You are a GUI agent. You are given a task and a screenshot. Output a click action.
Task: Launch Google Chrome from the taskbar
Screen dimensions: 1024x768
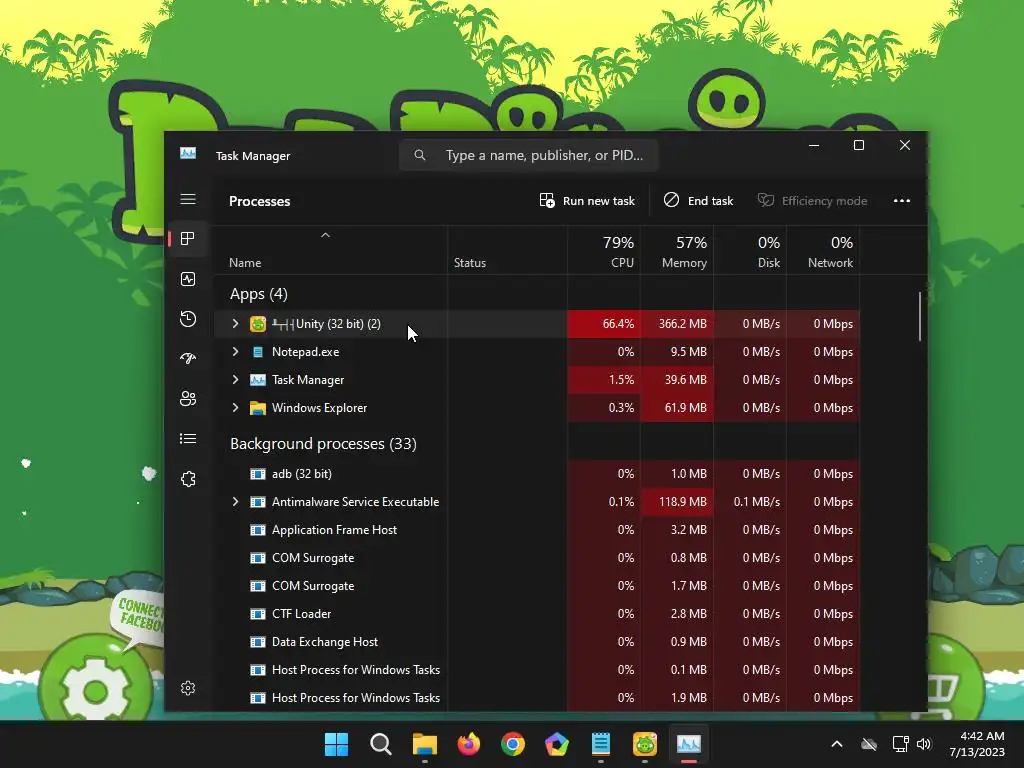pyautogui.click(x=513, y=744)
